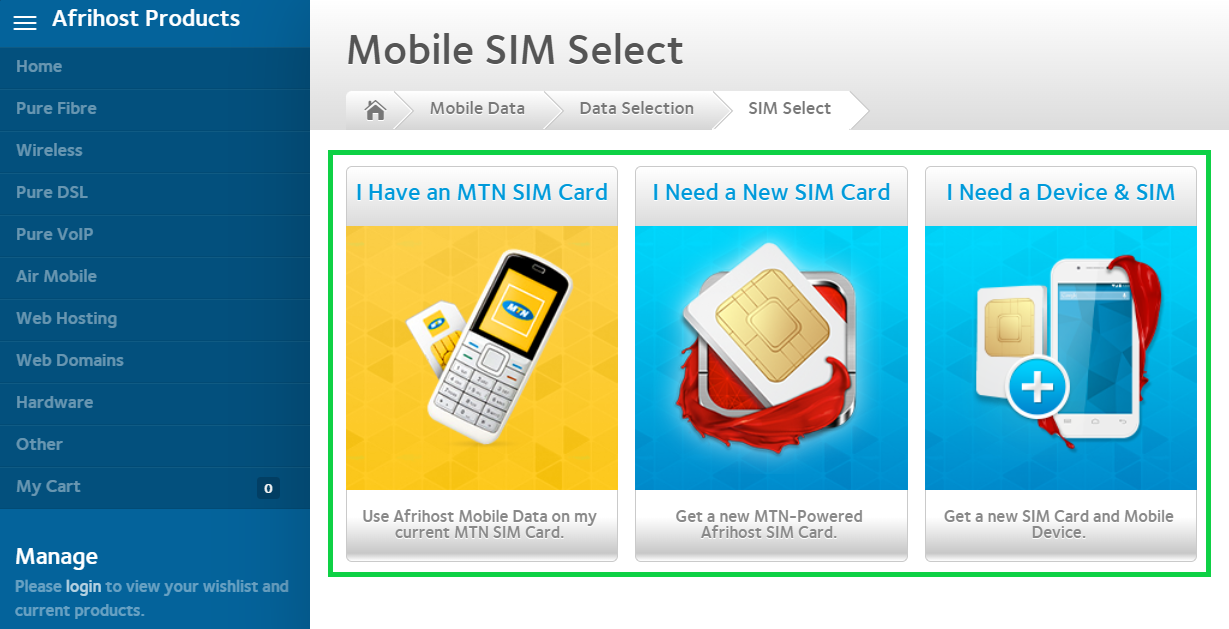This screenshot has width=1229, height=629.
Task: Go to Mobile Data breadcrumb
Action: [x=477, y=109]
